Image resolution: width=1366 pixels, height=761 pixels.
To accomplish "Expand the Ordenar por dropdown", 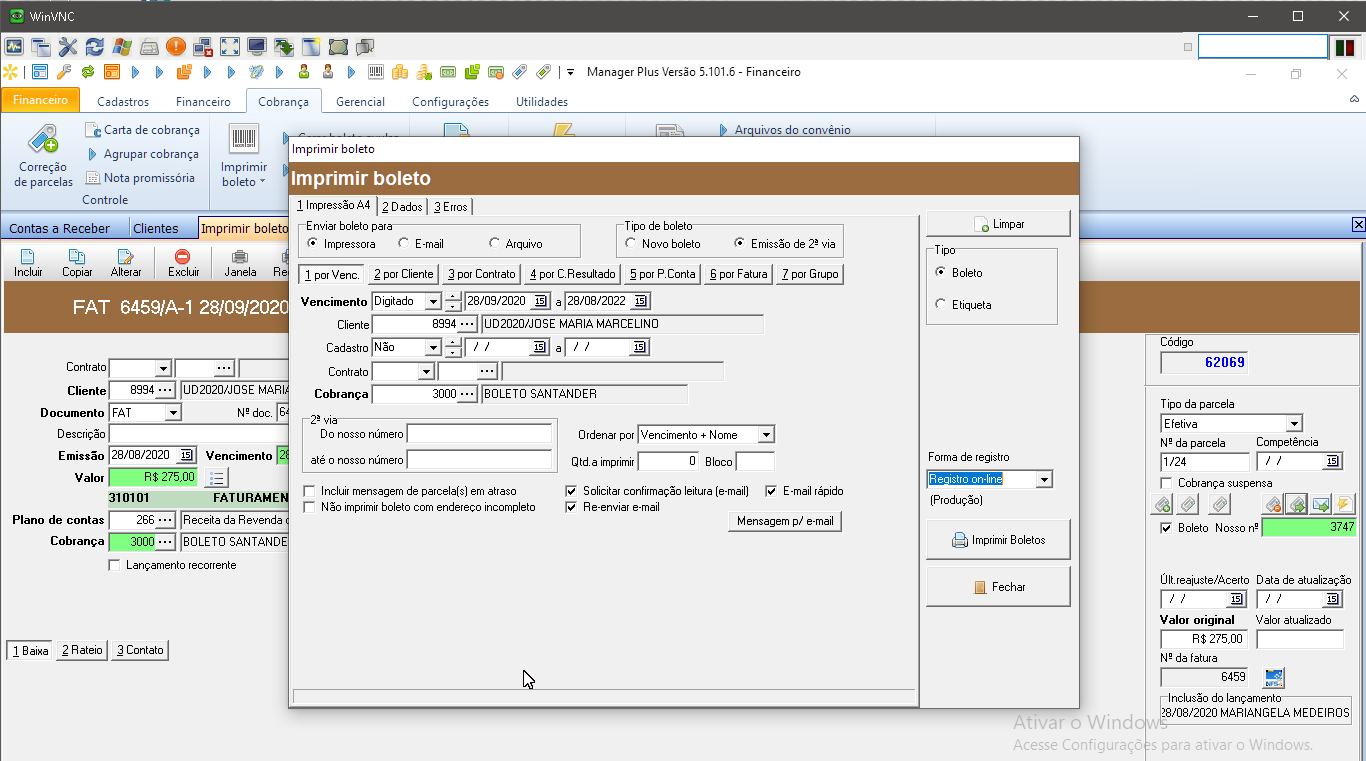I will point(765,435).
